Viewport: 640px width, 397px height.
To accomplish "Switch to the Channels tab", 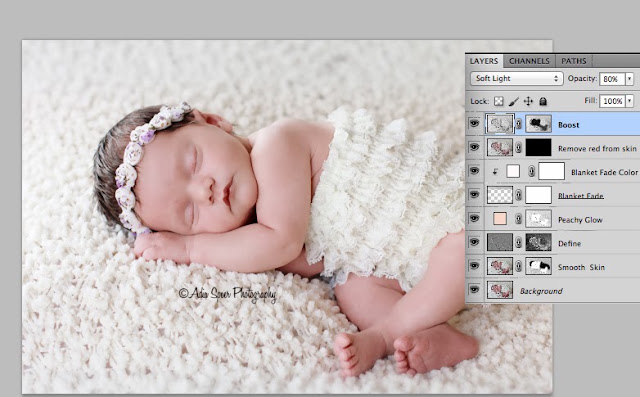I will click(x=529, y=61).
